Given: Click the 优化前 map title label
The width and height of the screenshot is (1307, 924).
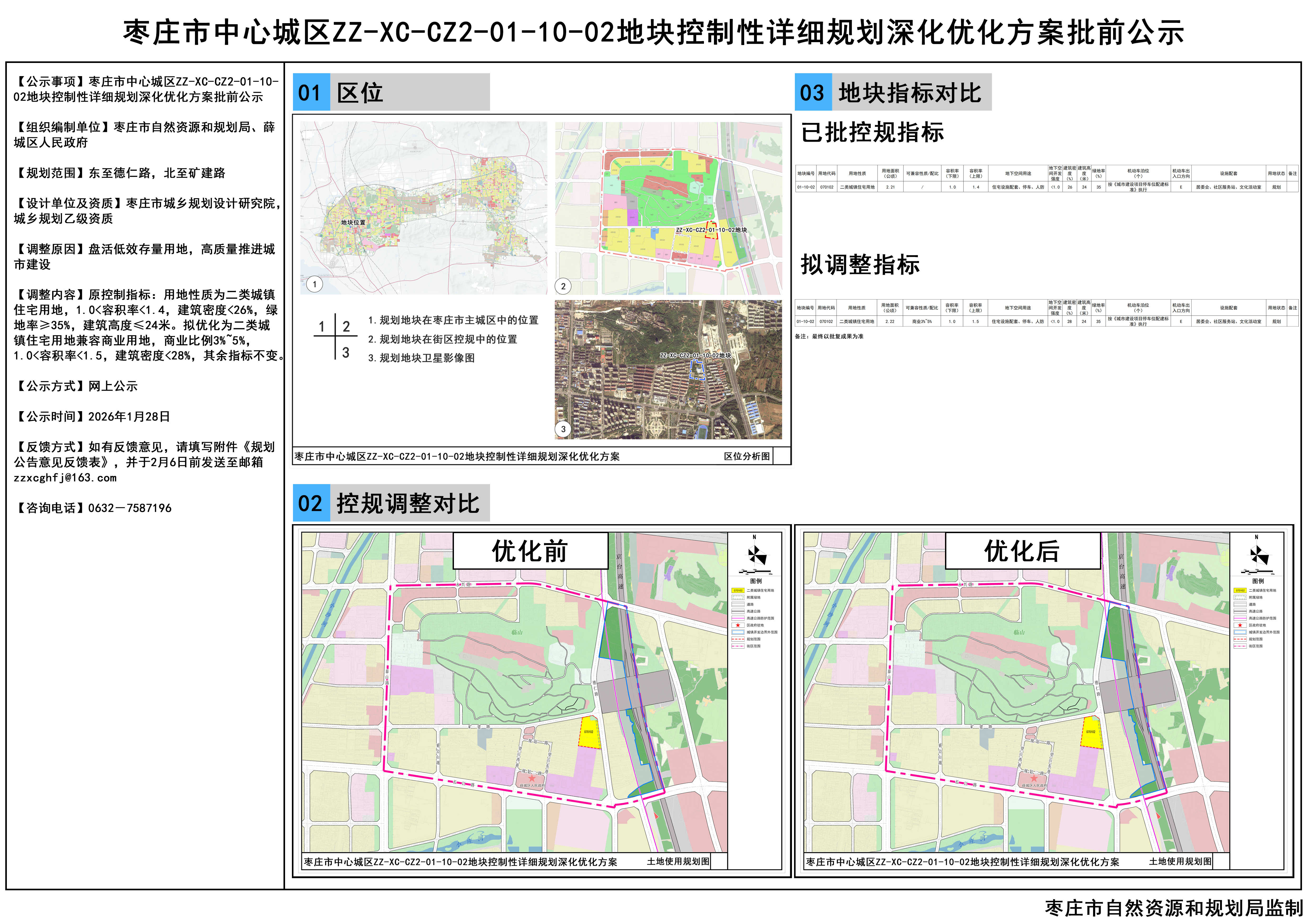Looking at the screenshot, I should point(530,551).
